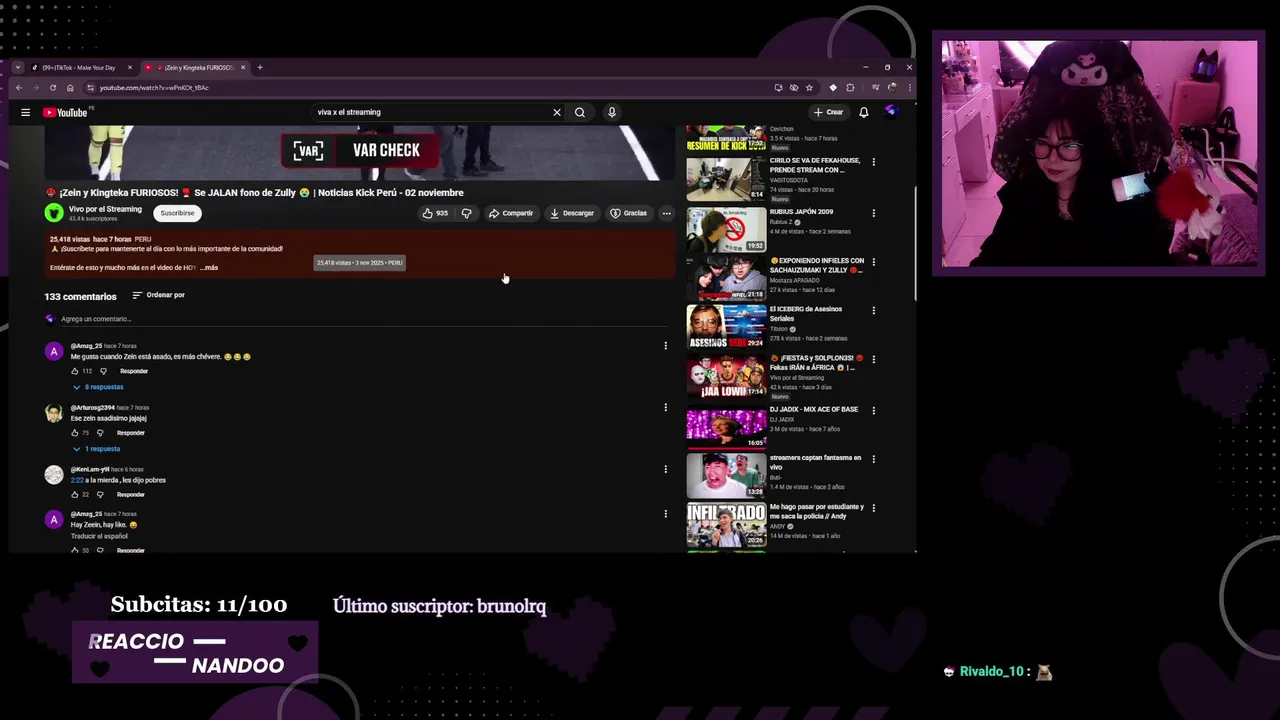Click the browser address bar URL

pyautogui.click(x=154, y=87)
